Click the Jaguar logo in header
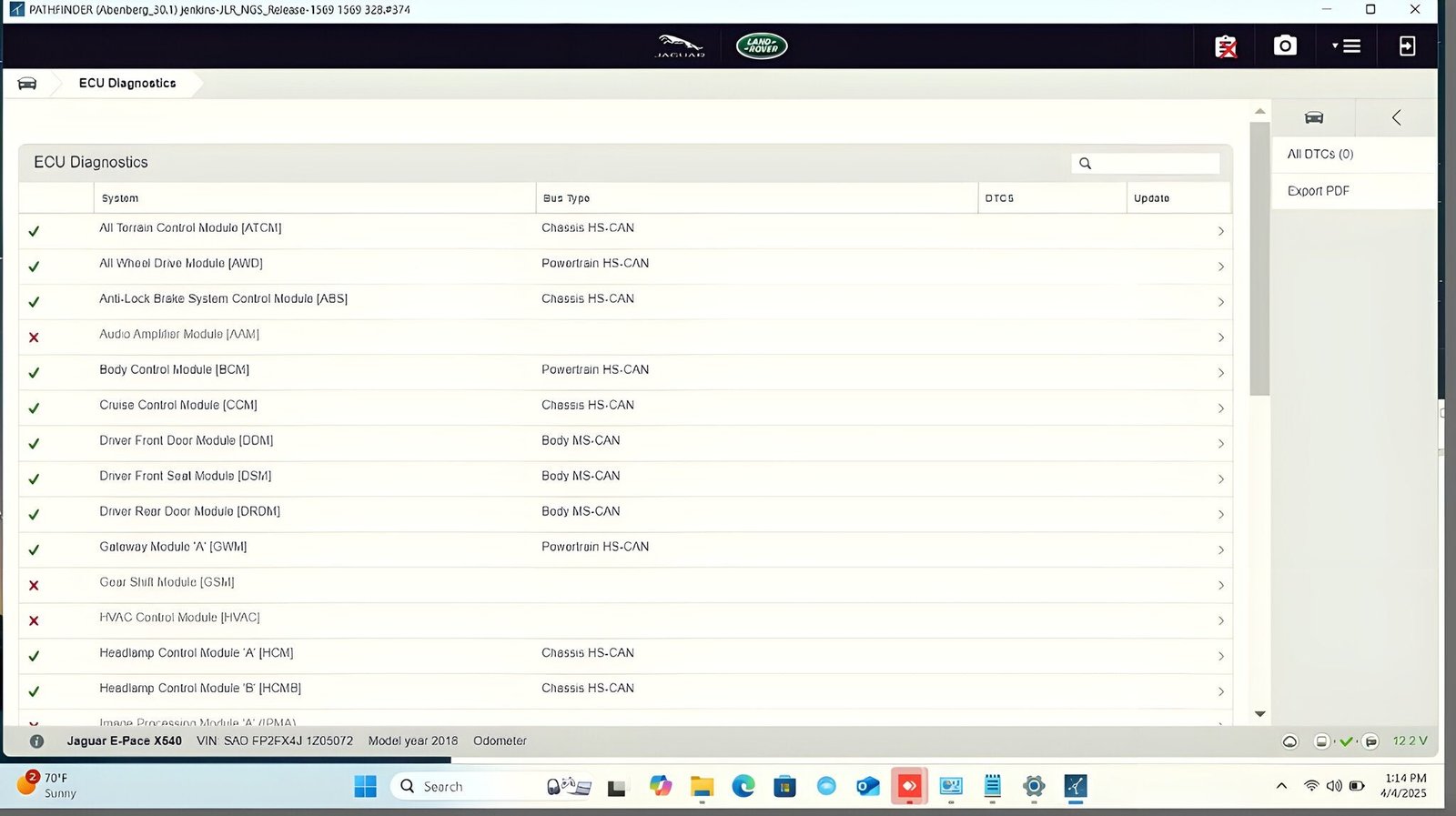 680,45
